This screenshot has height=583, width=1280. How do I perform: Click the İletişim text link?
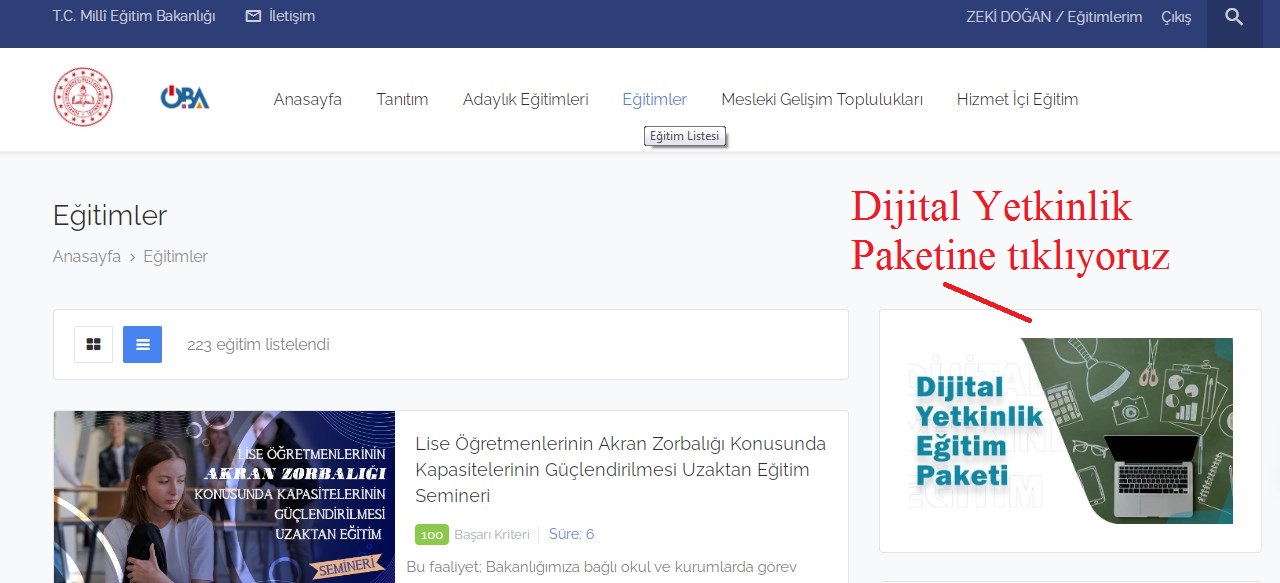click(292, 16)
